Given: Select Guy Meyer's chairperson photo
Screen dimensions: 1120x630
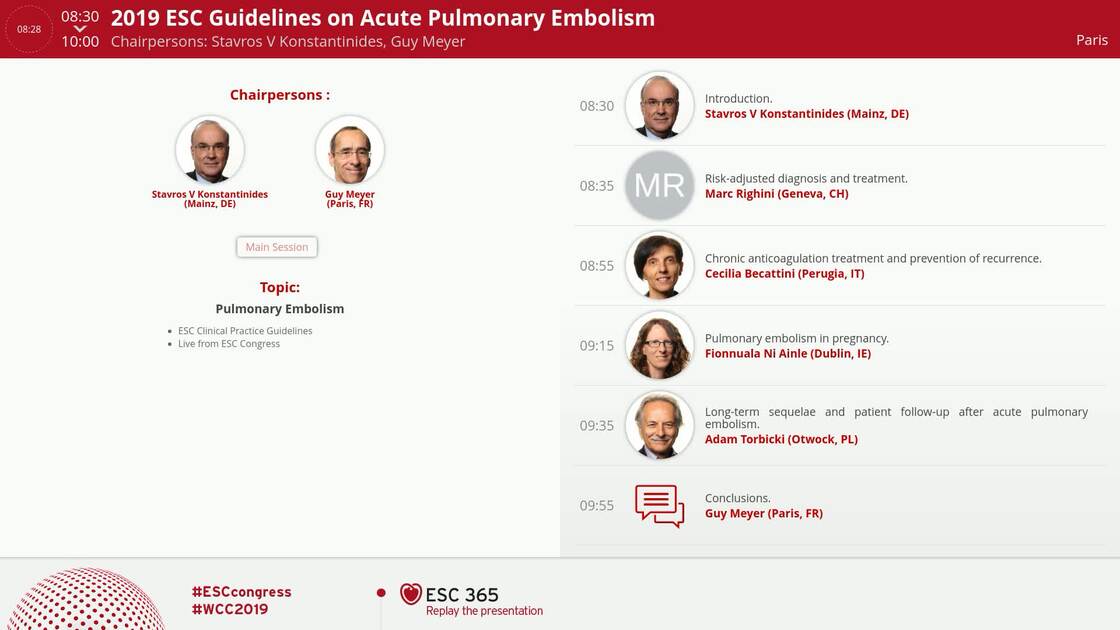Looking at the screenshot, I should [x=350, y=151].
